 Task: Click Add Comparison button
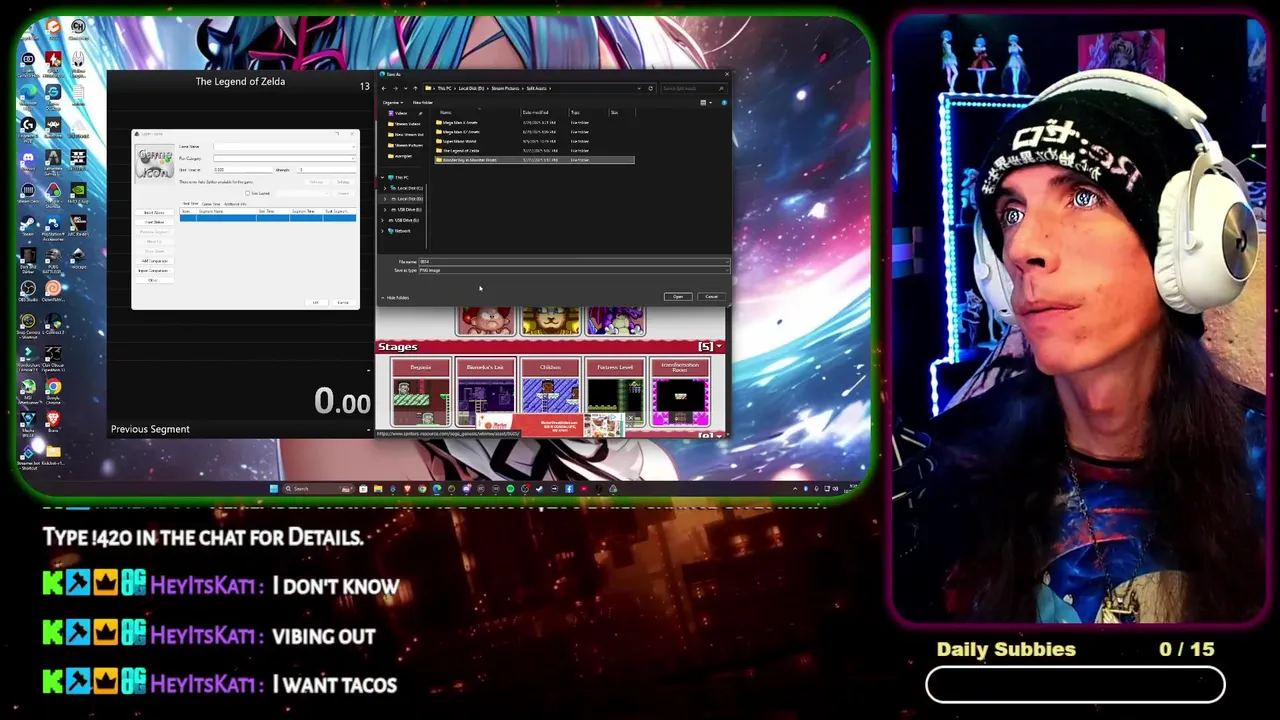154,261
